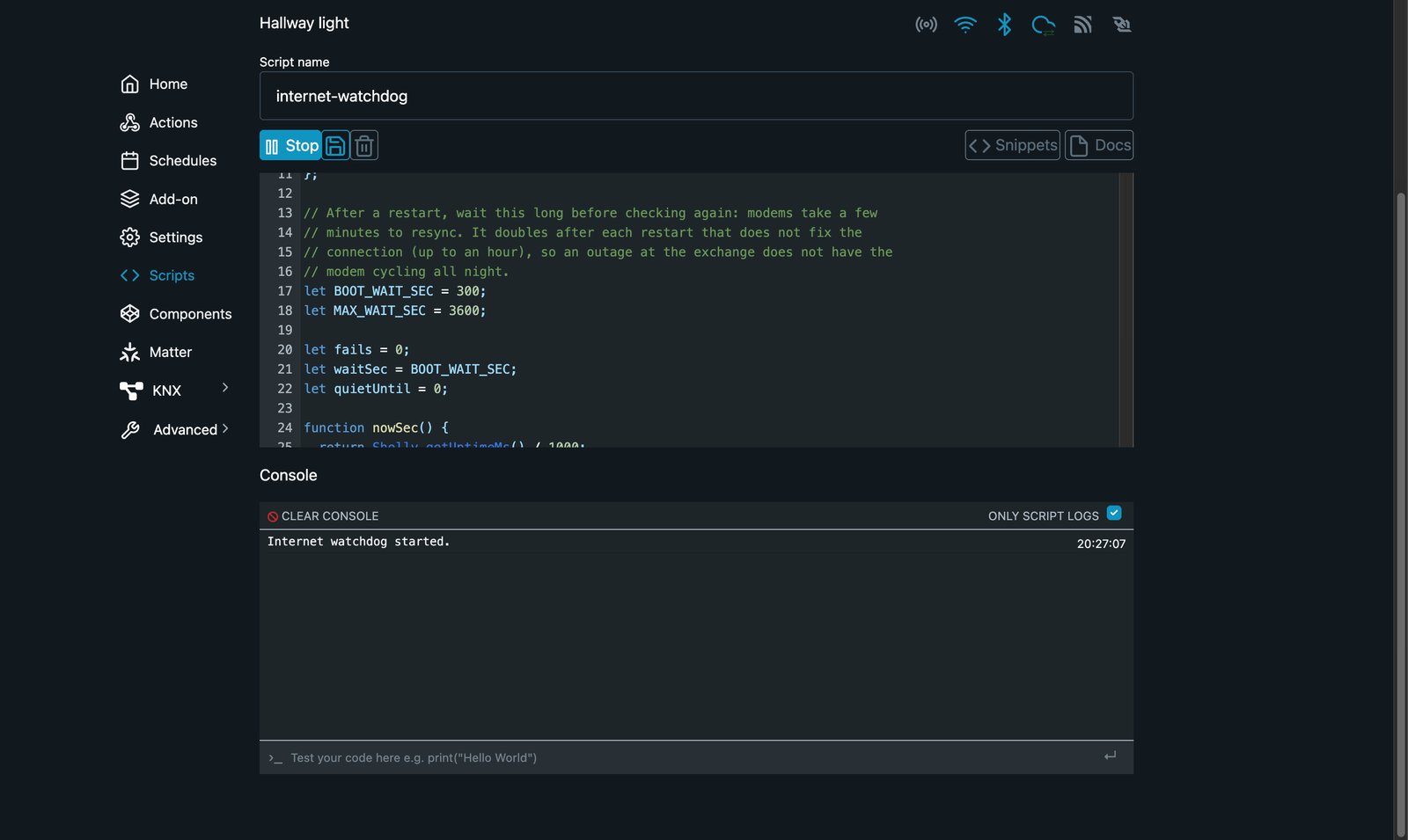
Task: Click the Settings gear icon
Action: pyautogui.click(x=130, y=237)
